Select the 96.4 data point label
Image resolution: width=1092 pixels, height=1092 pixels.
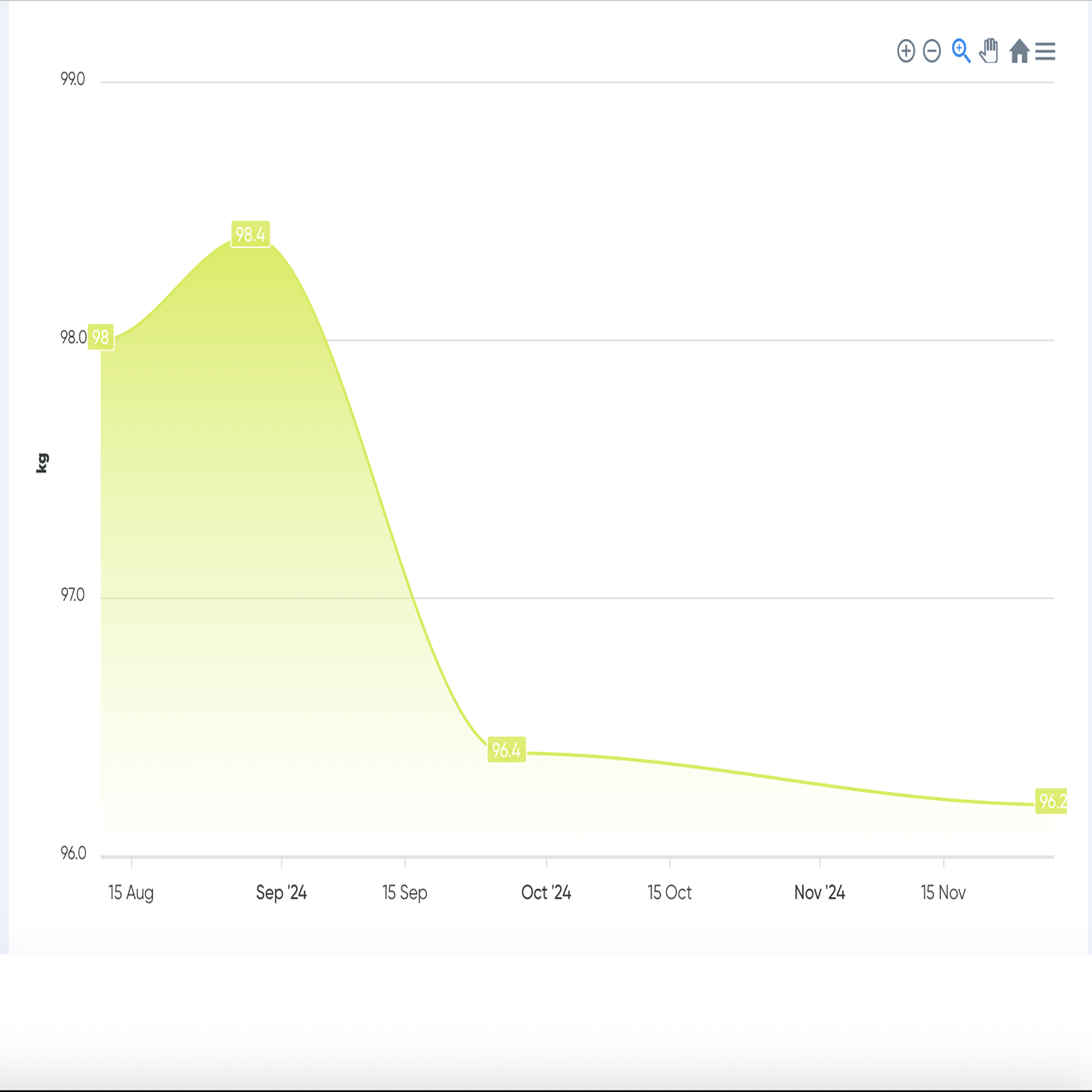[x=506, y=750]
